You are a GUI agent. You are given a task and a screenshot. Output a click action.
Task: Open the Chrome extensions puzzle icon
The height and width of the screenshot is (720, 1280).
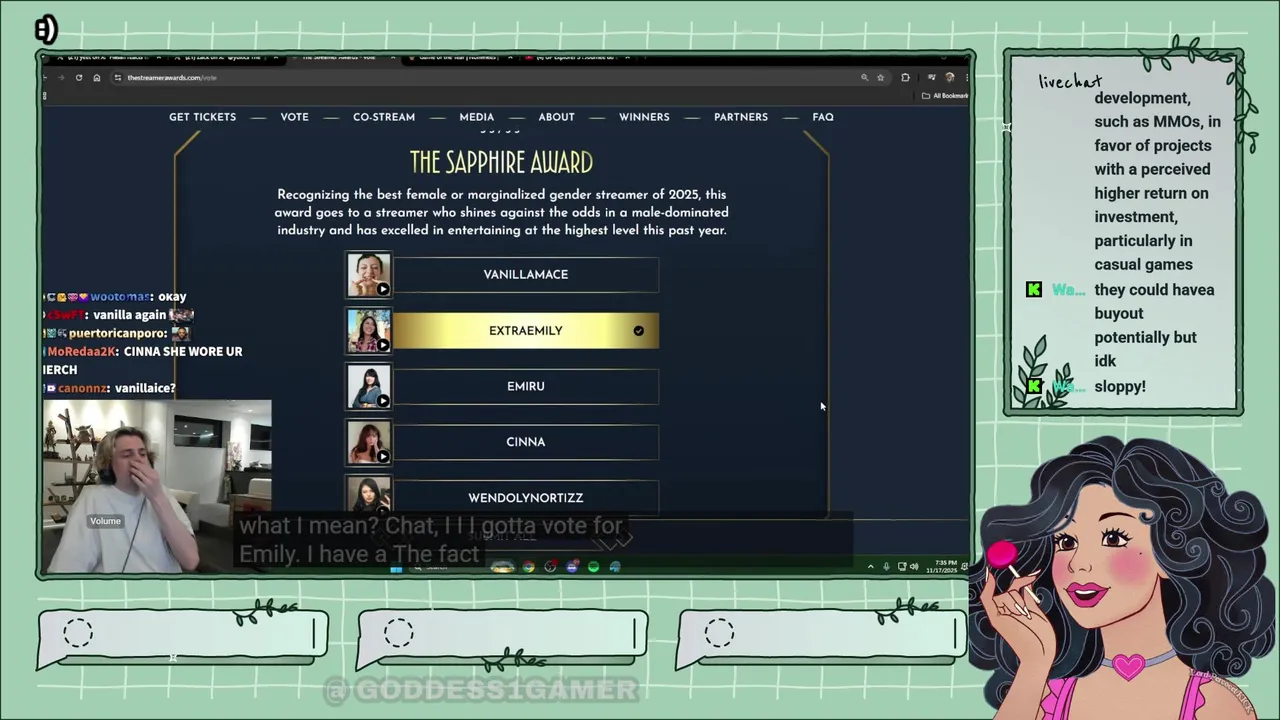pos(905,78)
